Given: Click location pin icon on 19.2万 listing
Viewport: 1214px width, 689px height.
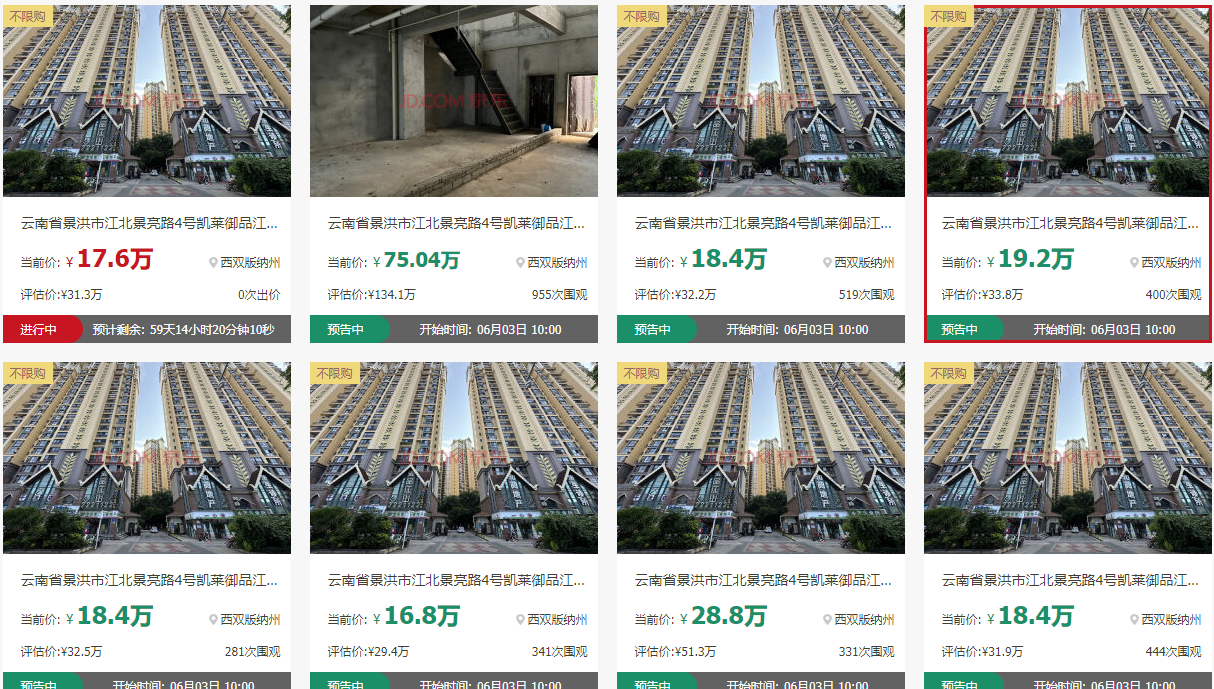Looking at the screenshot, I should pos(1134,263).
